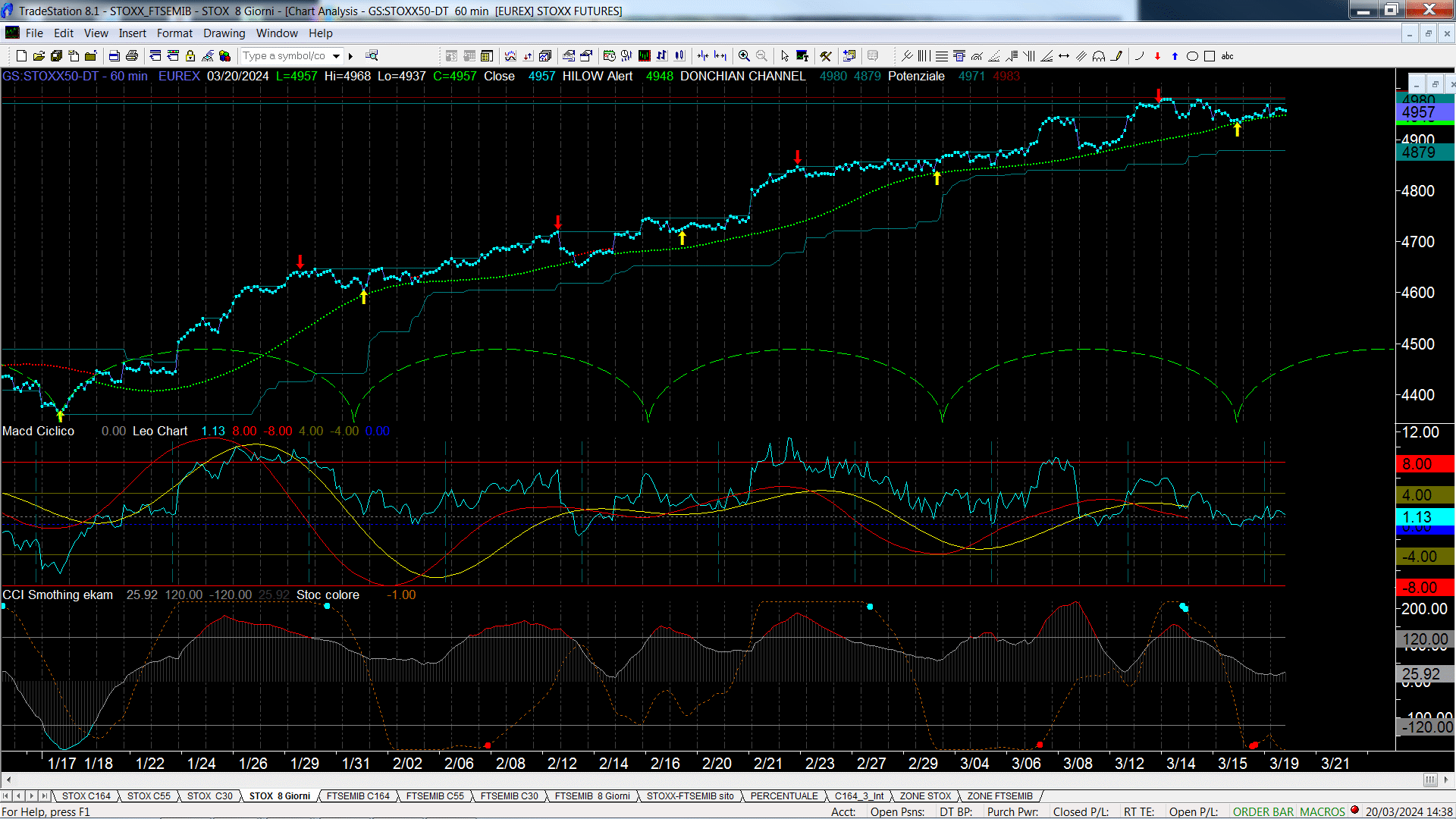Switch to the C164_3_Int tab
Viewport: 1456px width, 819px height.
tap(859, 796)
